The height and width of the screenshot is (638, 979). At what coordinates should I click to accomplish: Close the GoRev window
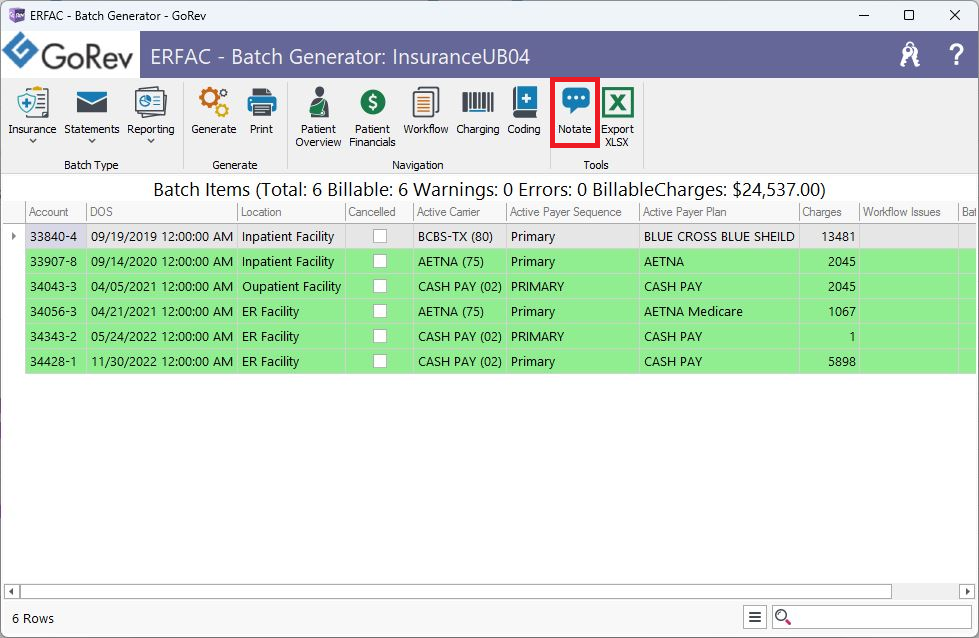click(x=955, y=15)
